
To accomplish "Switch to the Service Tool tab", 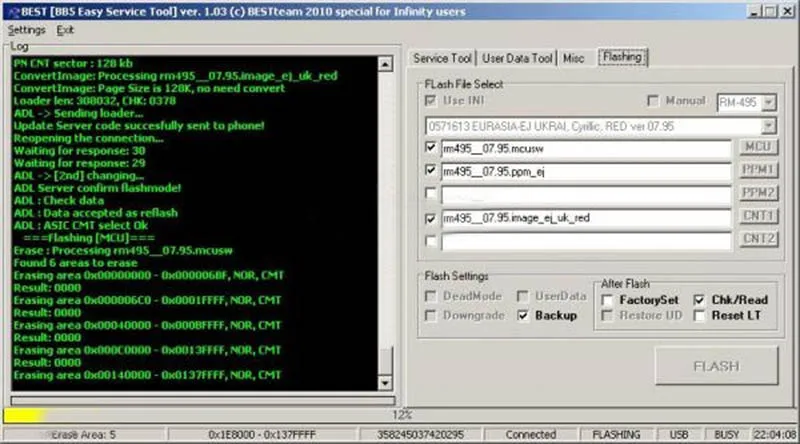I will [x=442, y=58].
